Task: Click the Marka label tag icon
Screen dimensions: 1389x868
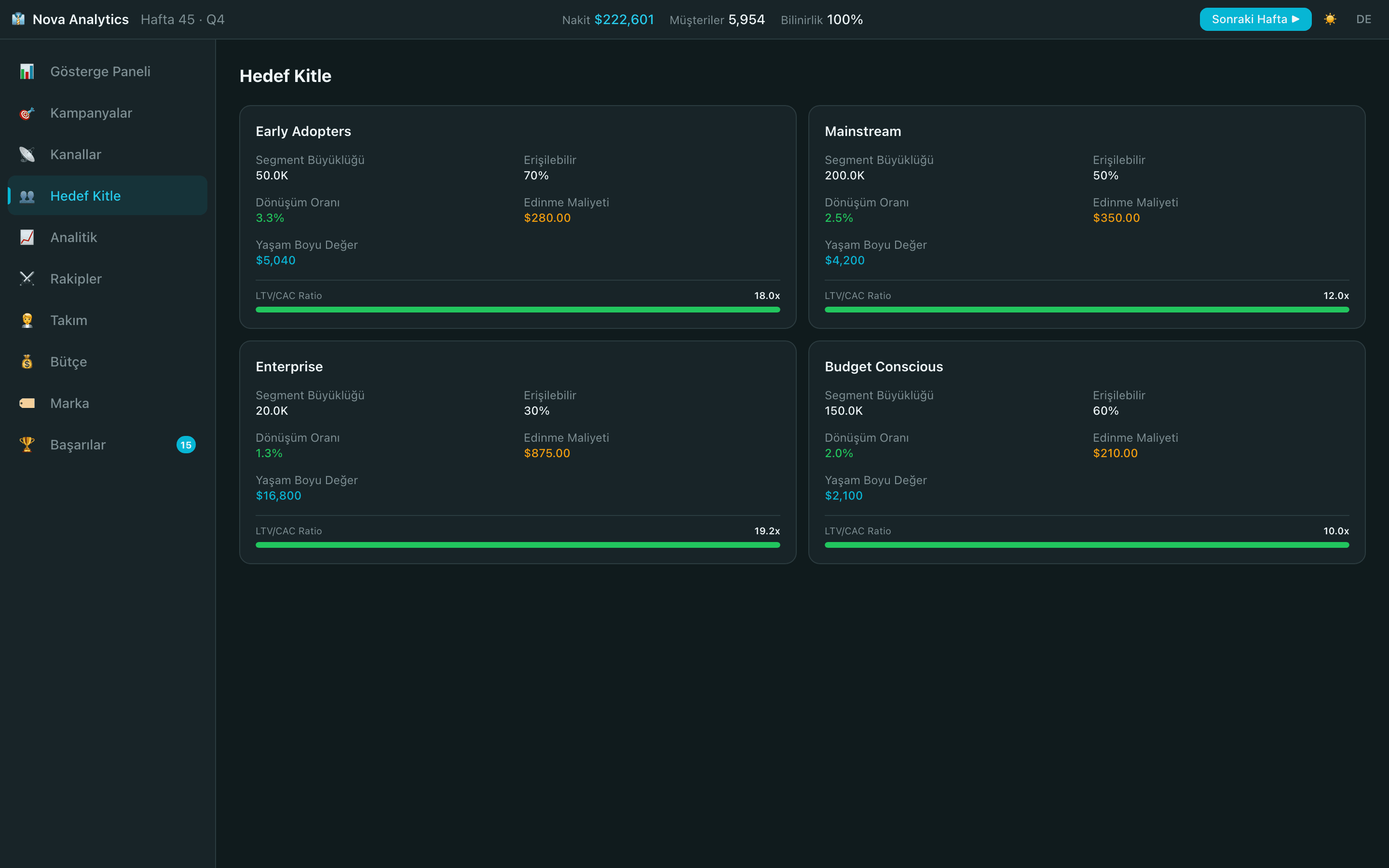Action: pos(27,403)
